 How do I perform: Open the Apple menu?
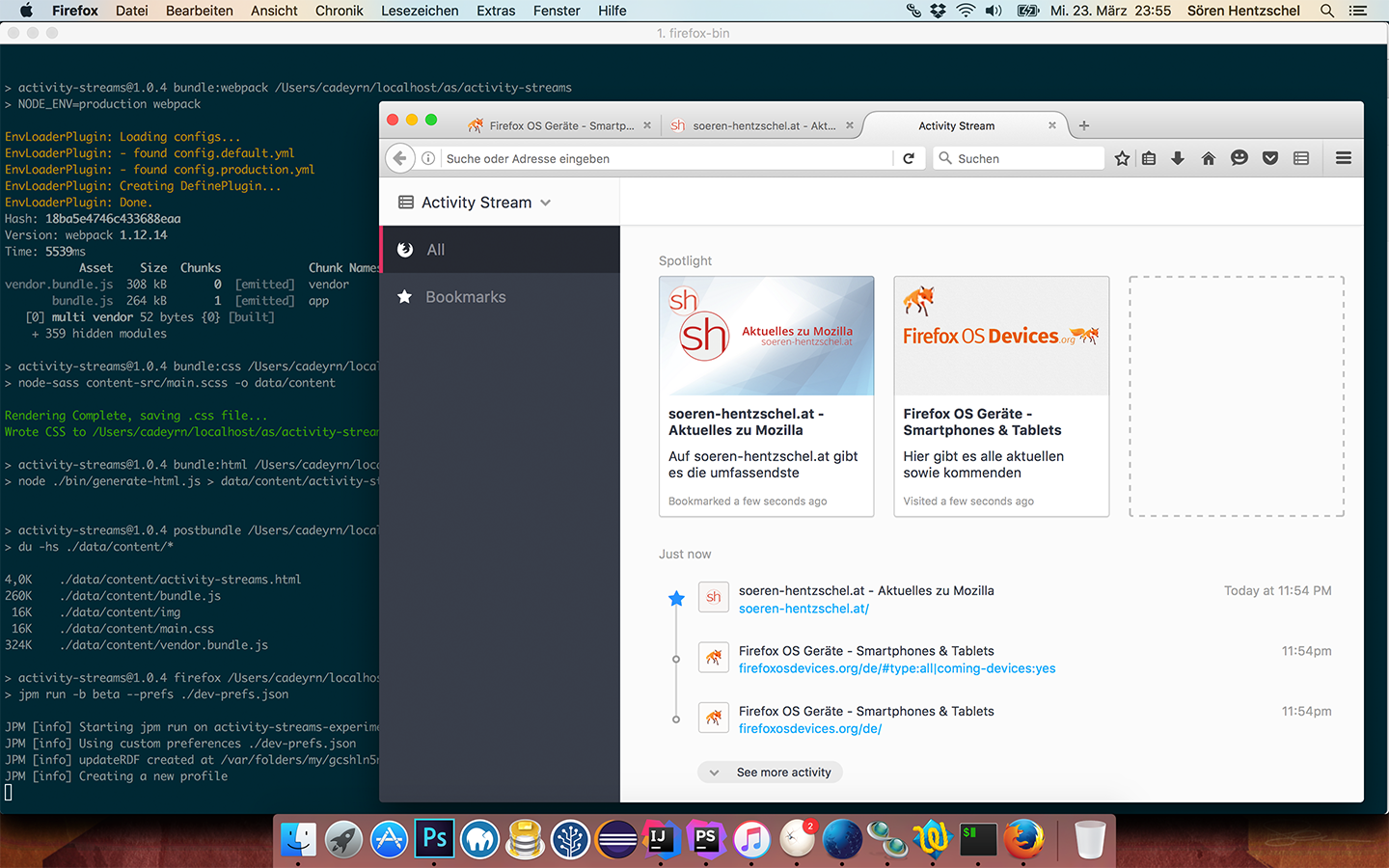(26, 11)
